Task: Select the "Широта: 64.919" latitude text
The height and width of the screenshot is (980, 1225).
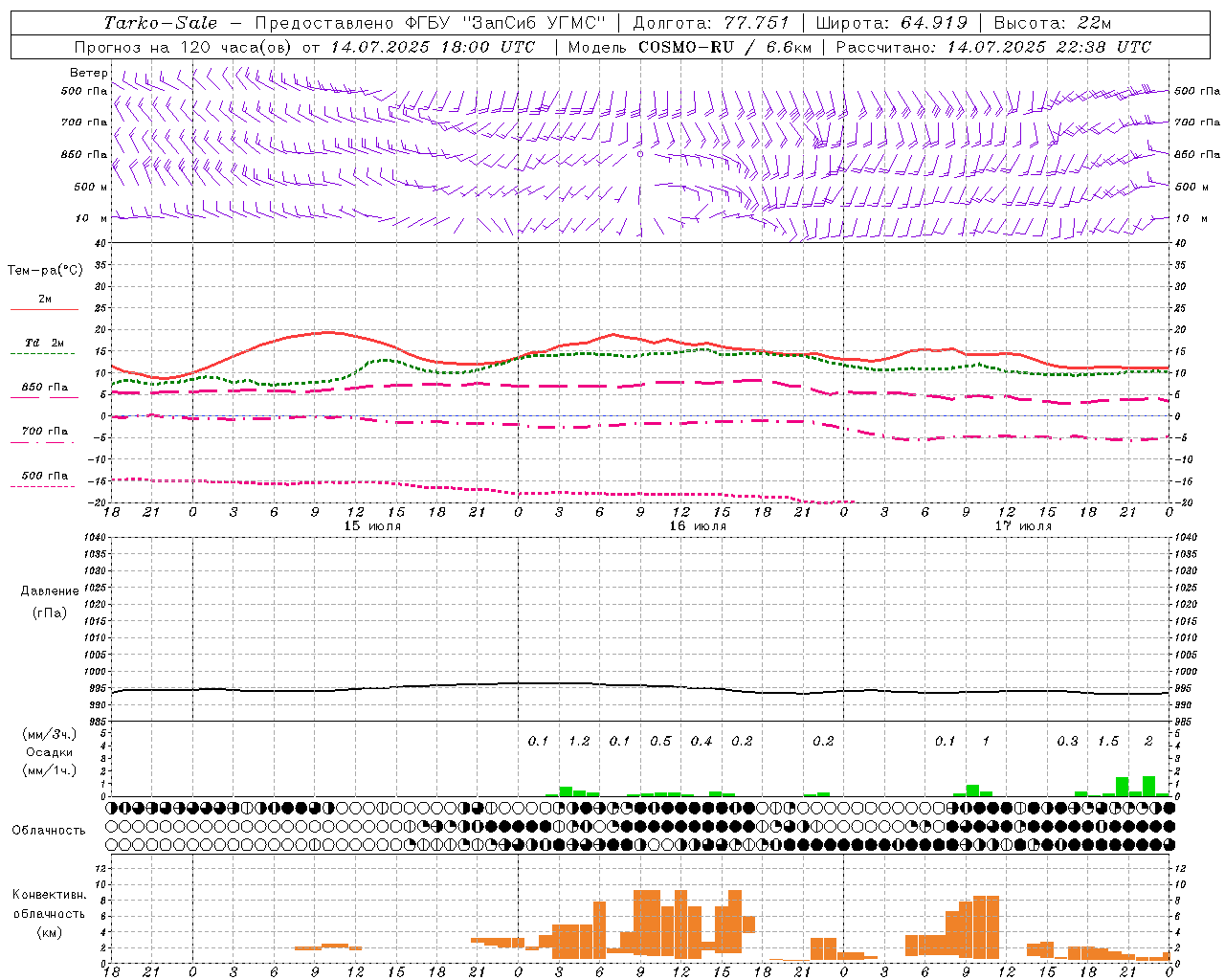Action: tap(892, 23)
